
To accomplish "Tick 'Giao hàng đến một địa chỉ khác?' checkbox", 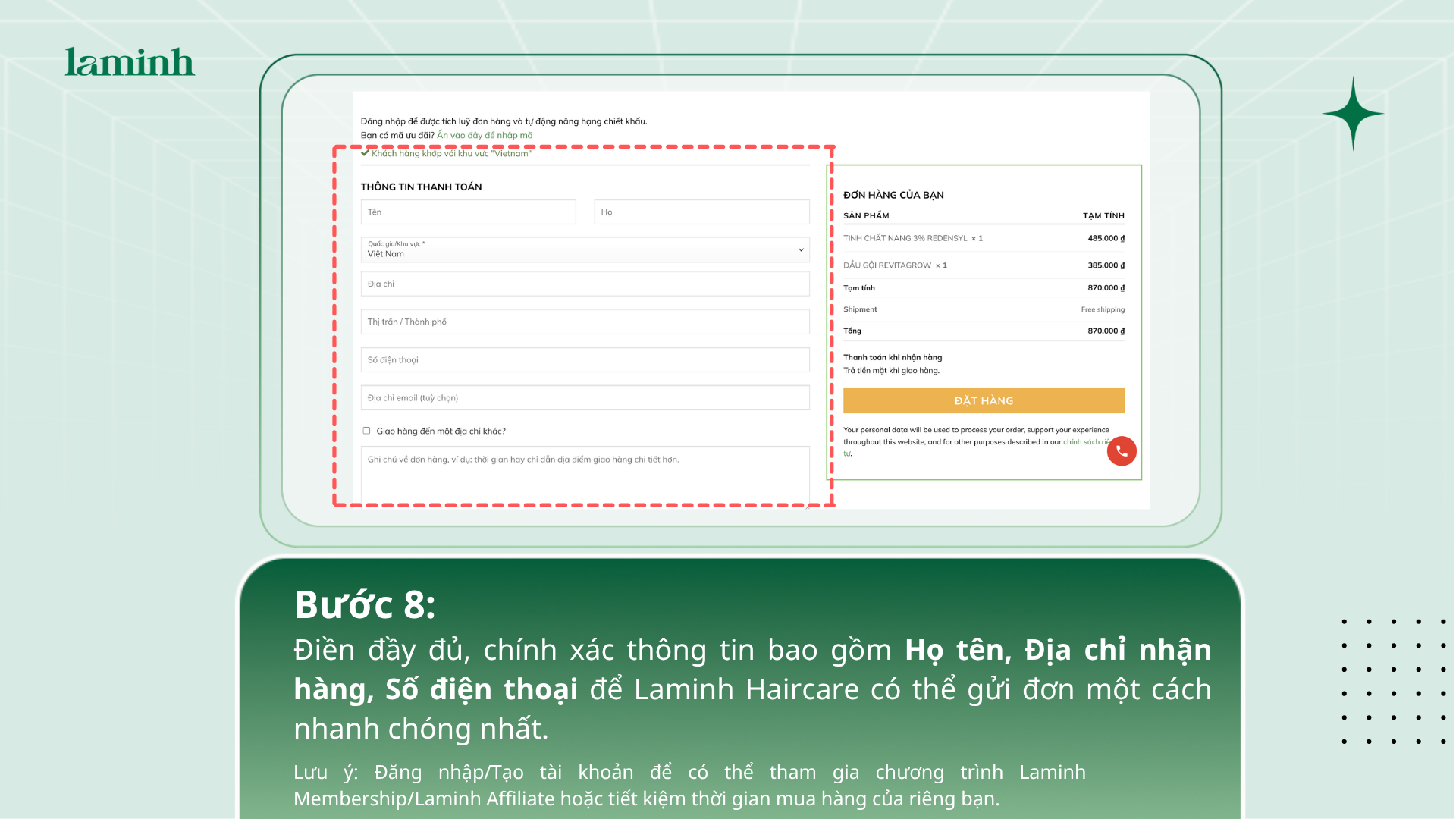I will pos(366,431).
